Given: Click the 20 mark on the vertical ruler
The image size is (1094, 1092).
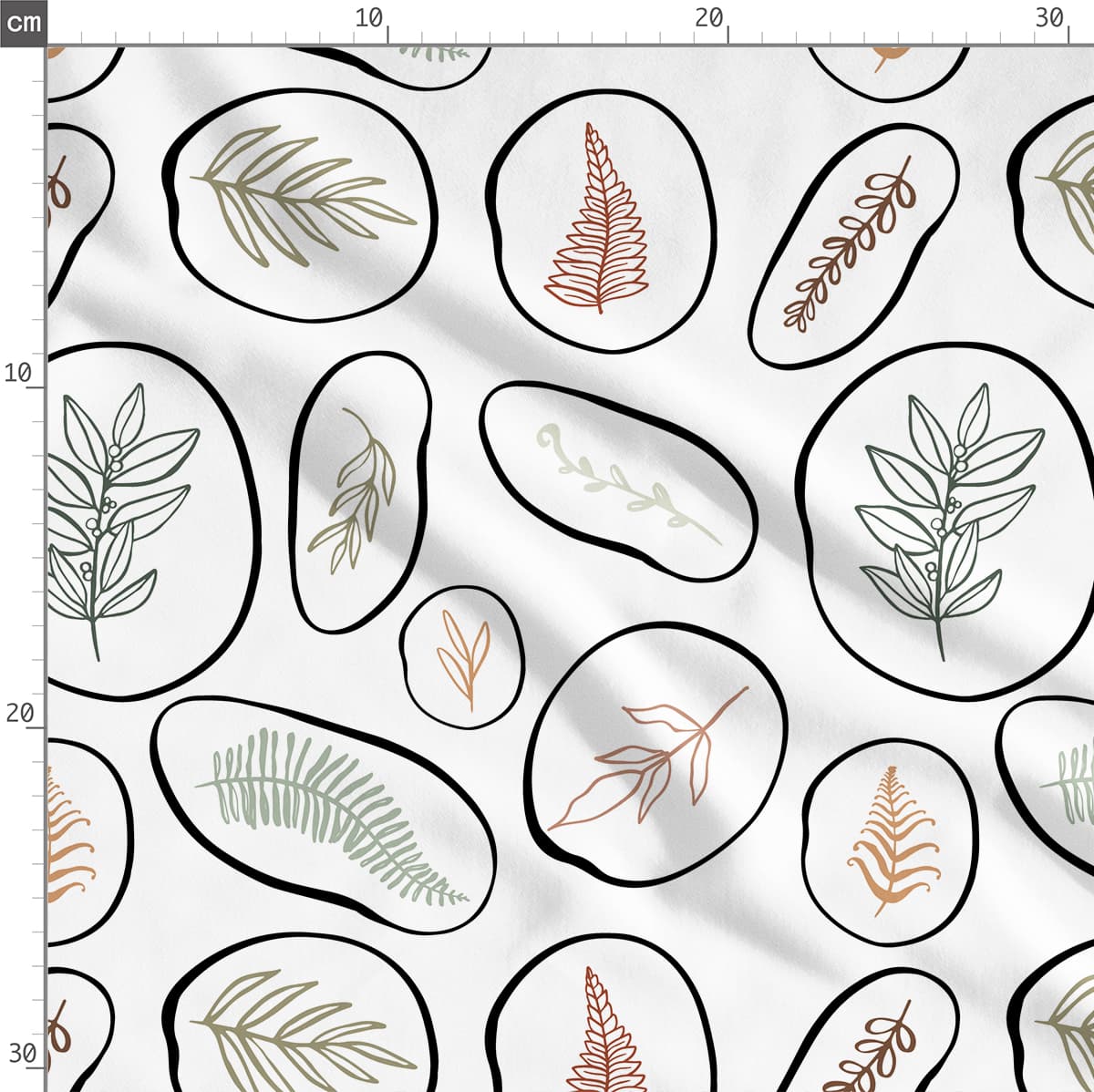Looking at the screenshot, I should tap(19, 713).
